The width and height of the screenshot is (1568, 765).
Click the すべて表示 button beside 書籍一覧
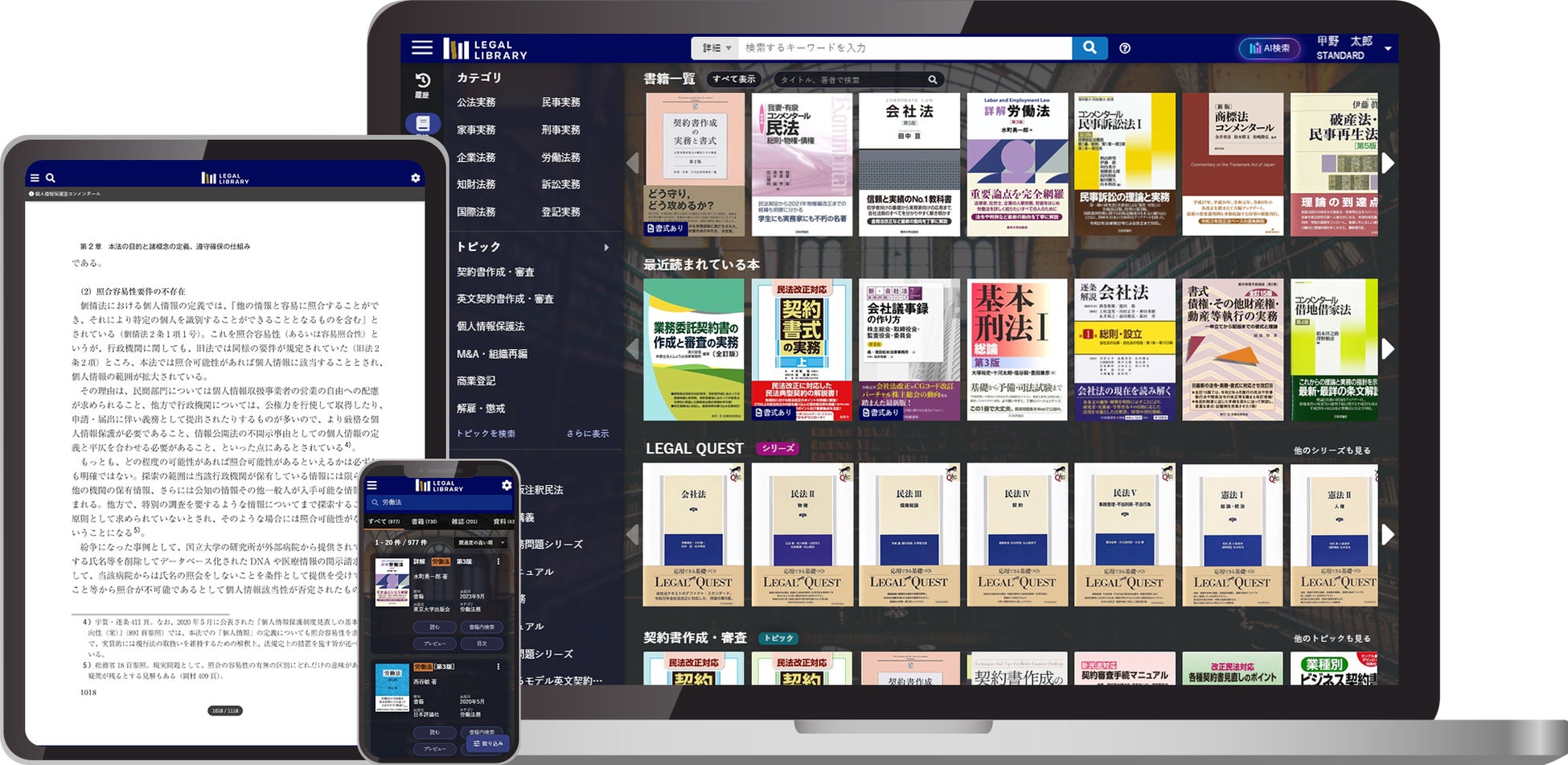click(734, 80)
